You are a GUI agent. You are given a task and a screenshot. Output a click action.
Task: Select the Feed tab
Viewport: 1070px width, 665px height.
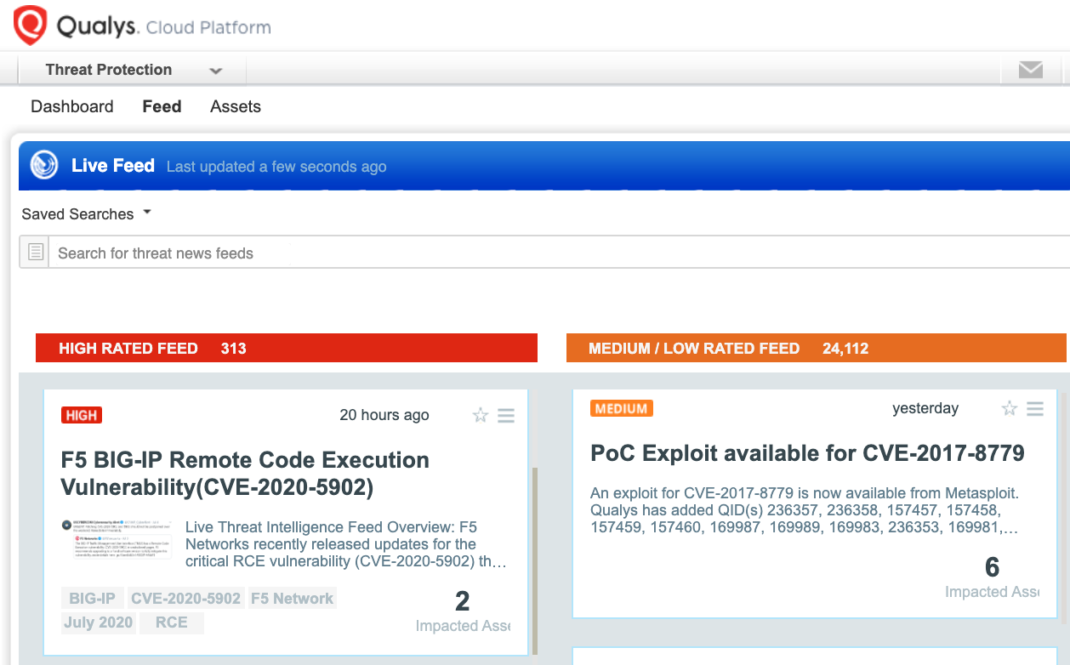pos(162,106)
